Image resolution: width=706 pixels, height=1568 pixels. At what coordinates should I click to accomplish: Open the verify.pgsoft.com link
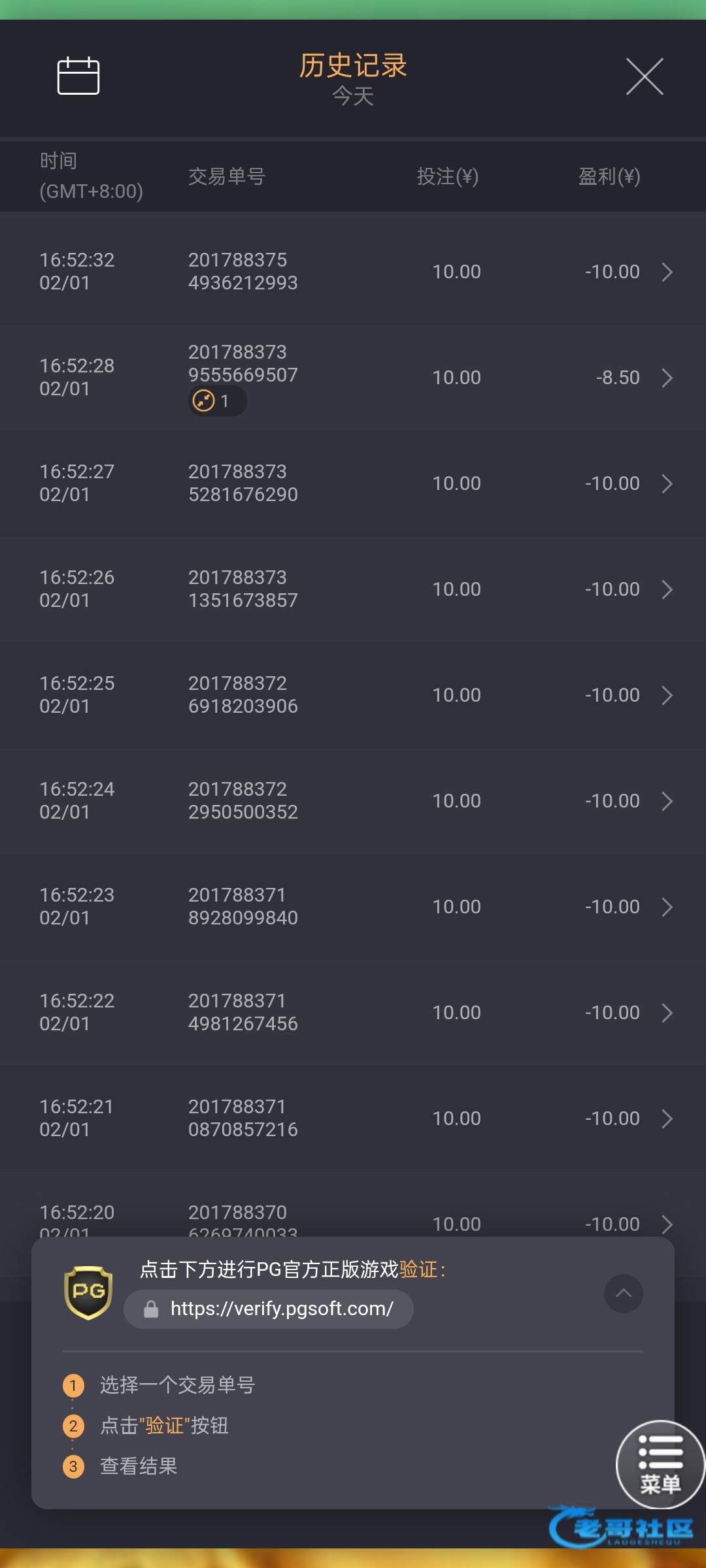[281, 1309]
